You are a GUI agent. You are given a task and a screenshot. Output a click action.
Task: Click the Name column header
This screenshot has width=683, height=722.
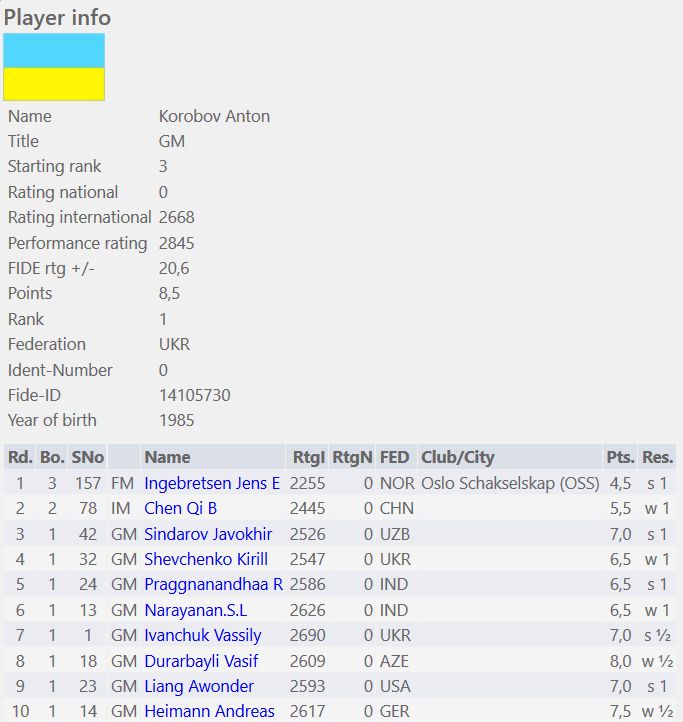pos(167,457)
